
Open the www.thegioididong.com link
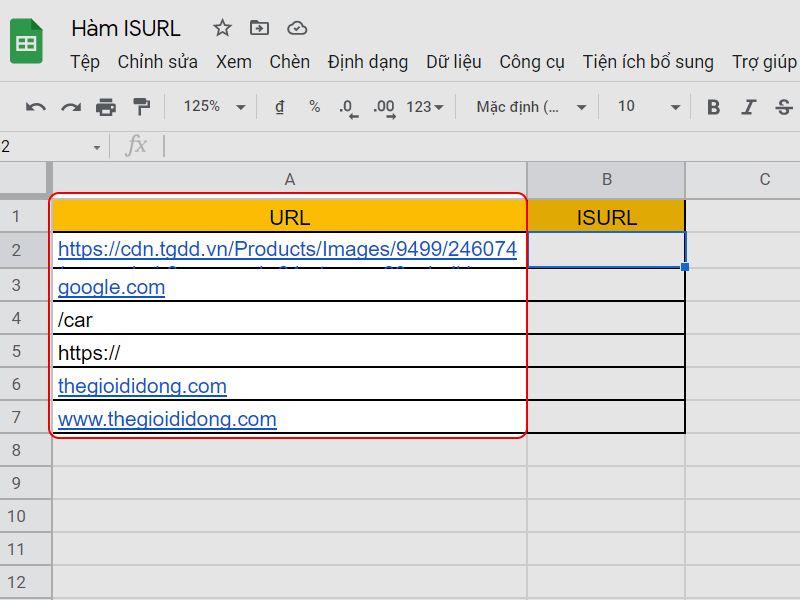(167, 419)
